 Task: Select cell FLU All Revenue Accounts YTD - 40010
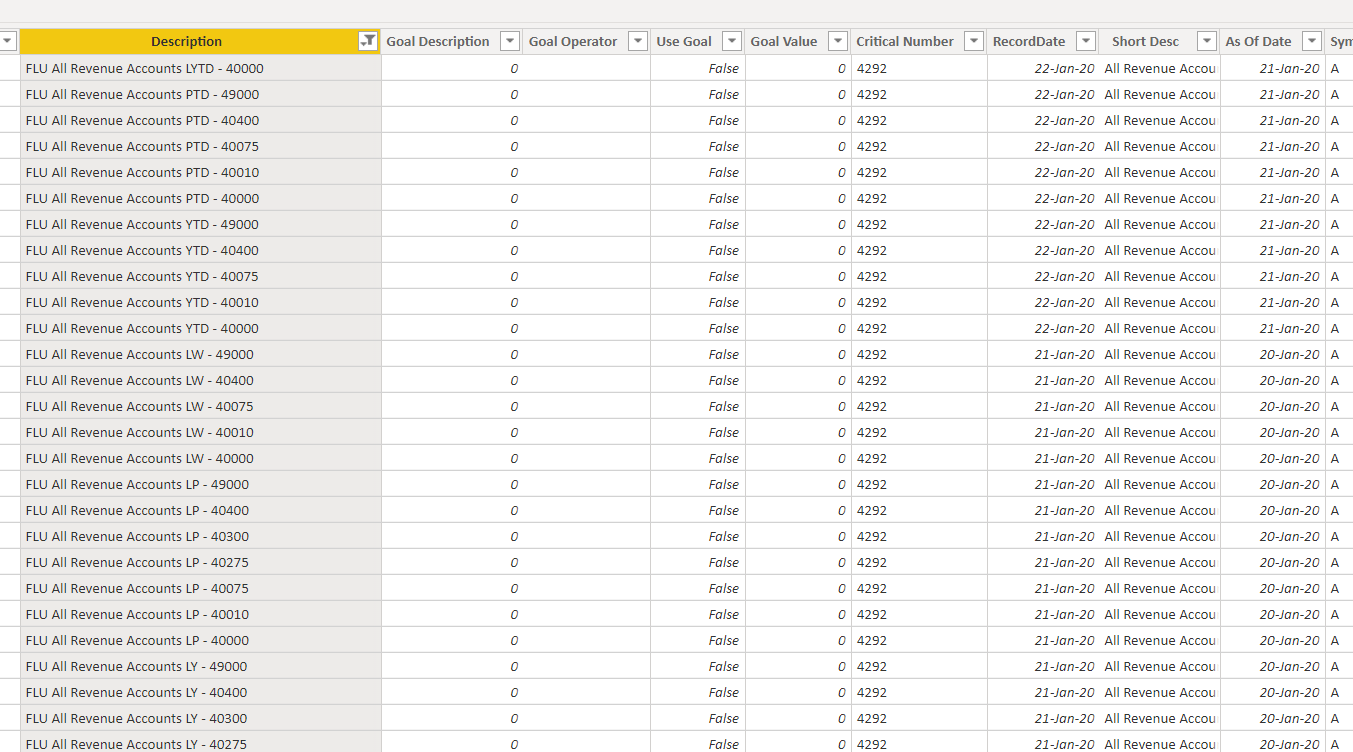[200, 302]
